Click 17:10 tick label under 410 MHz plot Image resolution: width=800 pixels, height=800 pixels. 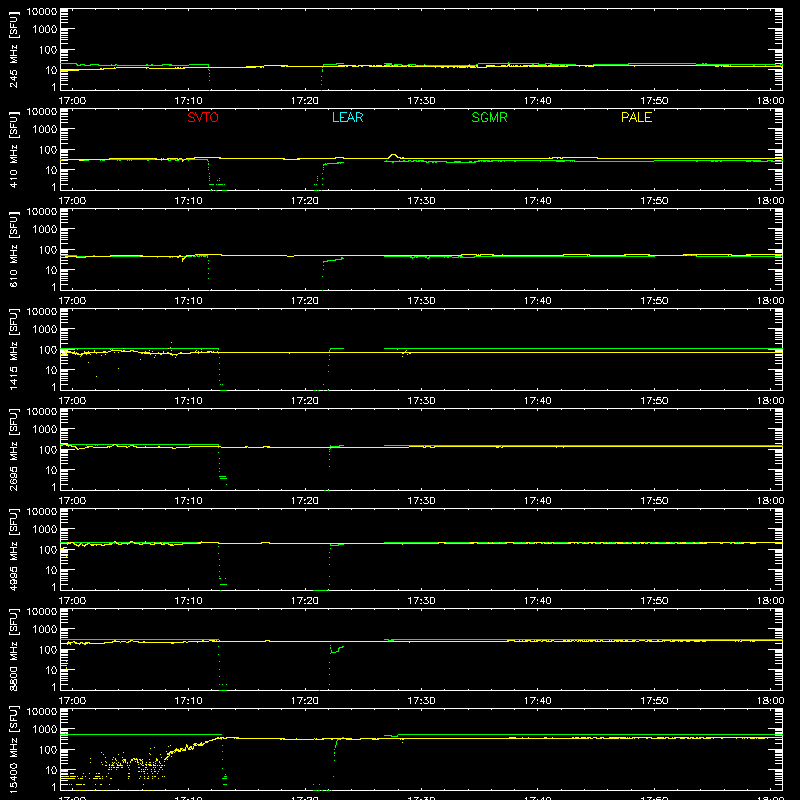189,201
